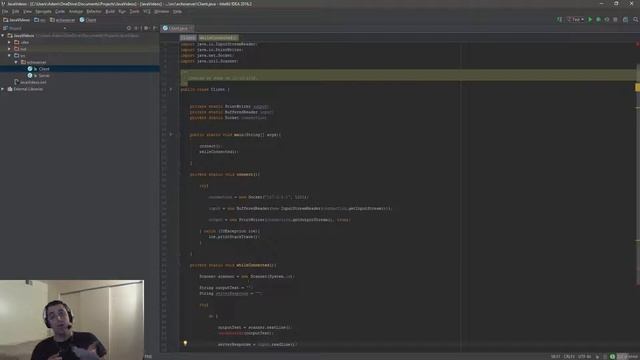The height and width of the screenshot is (360, 640).
Task: Click import java.util.Scanner line
Action: (x=209, y=61)
